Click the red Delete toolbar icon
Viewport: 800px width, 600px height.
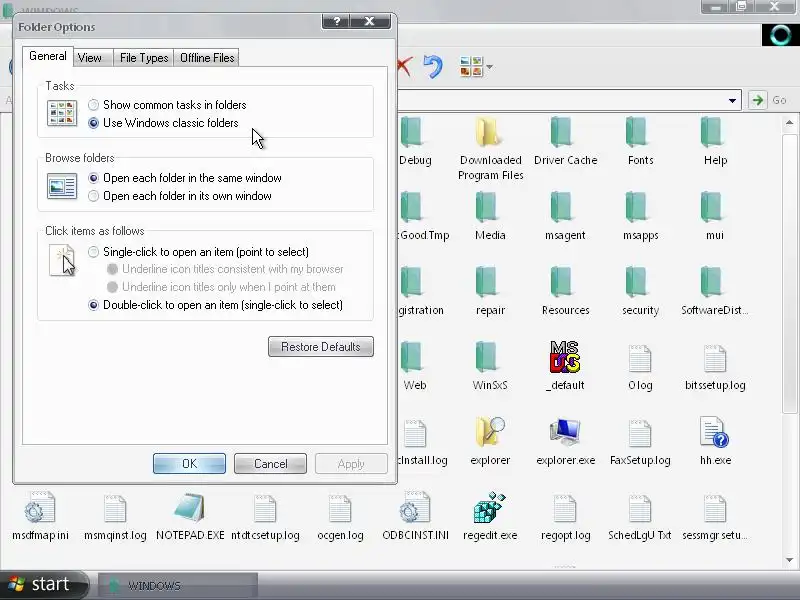[x=404, y=67]
